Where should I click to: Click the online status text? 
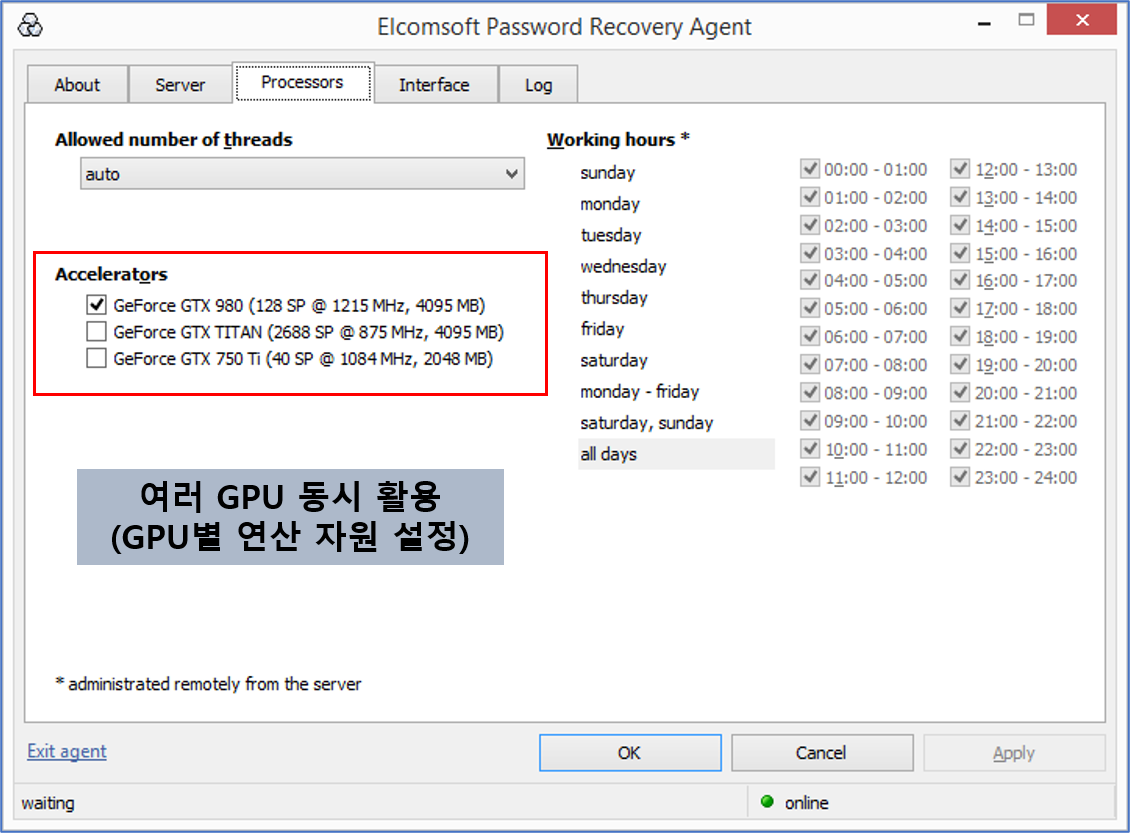(x=806, y=803)
